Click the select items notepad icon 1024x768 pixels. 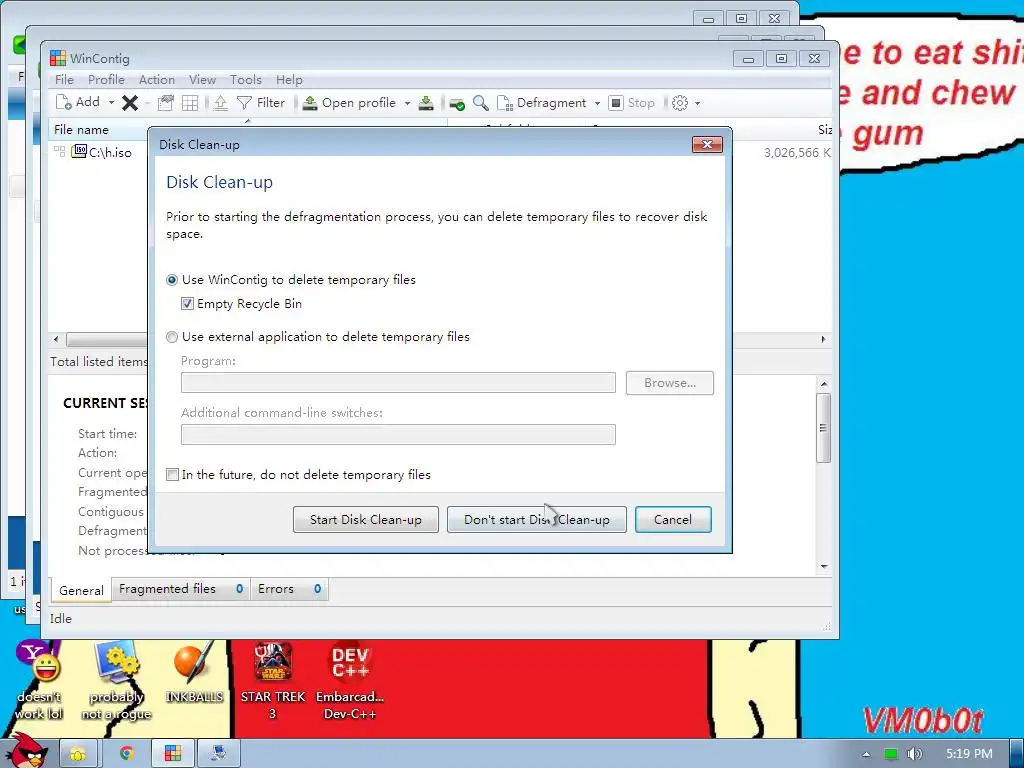click(166, 103)
